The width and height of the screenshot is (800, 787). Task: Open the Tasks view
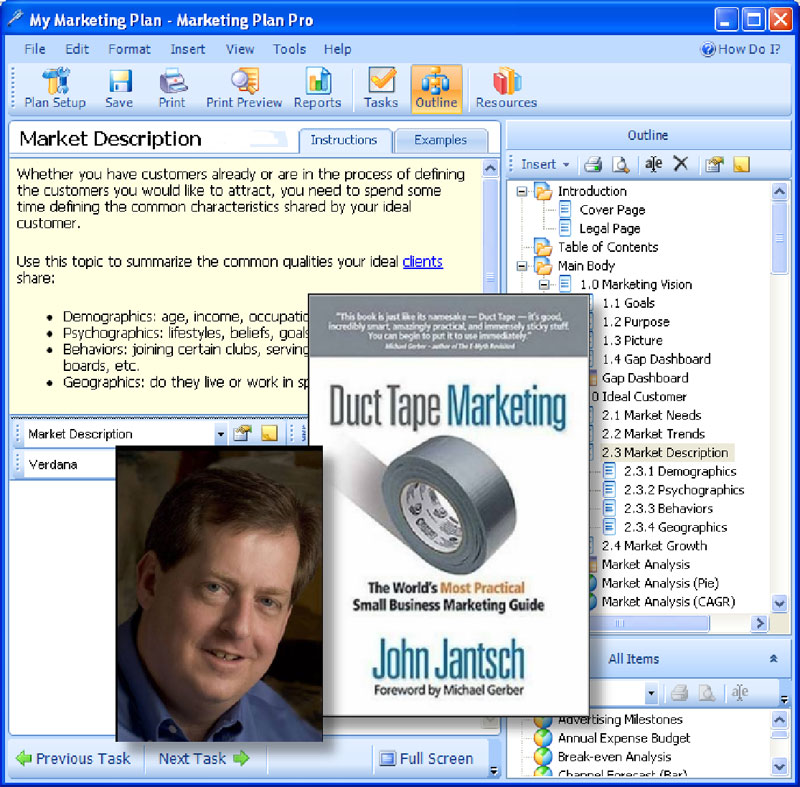[x=381, y=88]
